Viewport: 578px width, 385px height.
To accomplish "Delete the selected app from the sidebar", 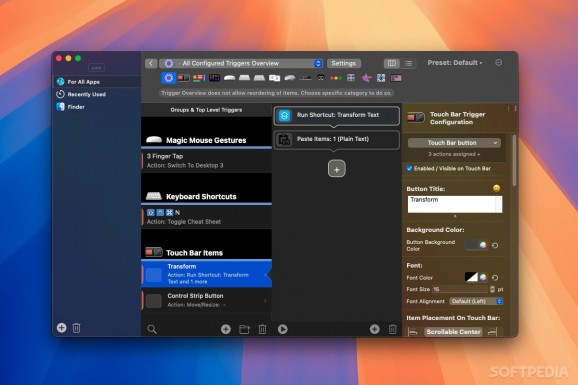I will pos(76,328).
